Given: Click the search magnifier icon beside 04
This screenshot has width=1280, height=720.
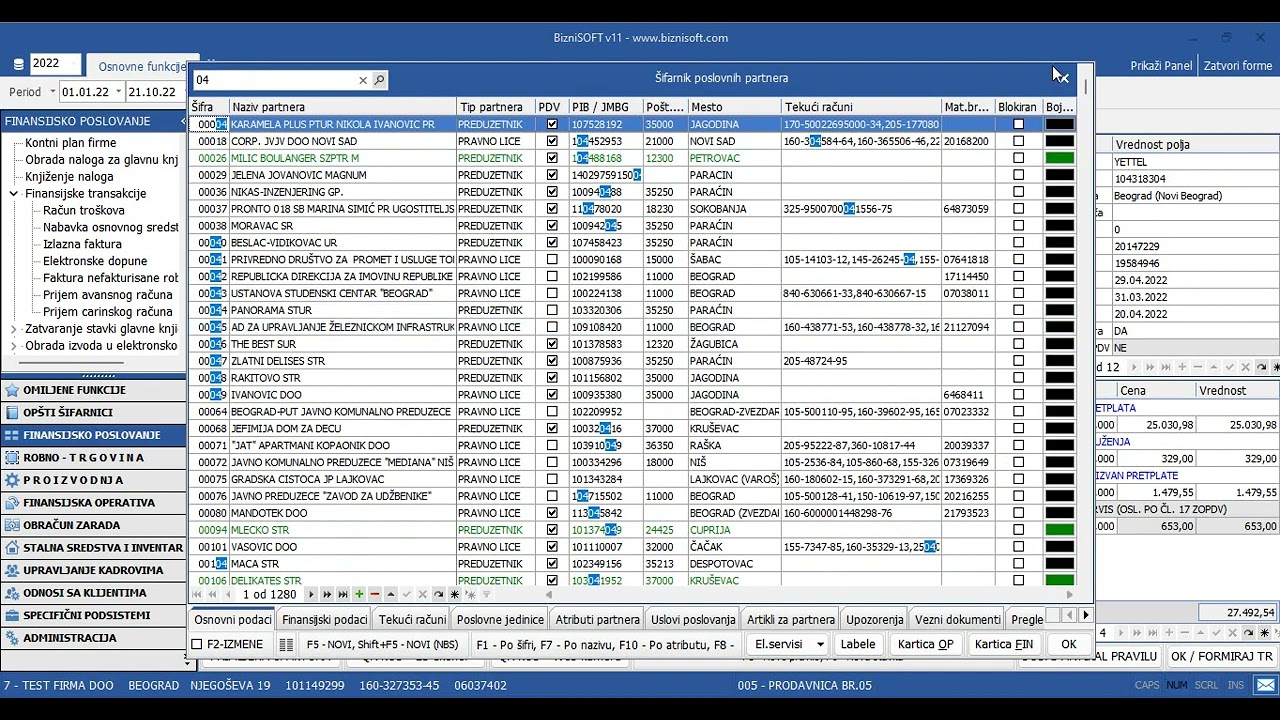Looking at the screenshot, I should pos(379,80).
